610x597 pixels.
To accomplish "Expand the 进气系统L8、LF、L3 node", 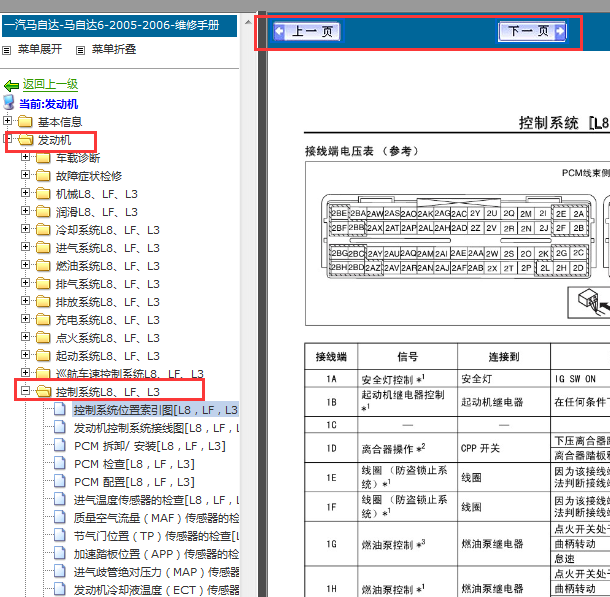I will pyautogui.click(x=25, y=247).
